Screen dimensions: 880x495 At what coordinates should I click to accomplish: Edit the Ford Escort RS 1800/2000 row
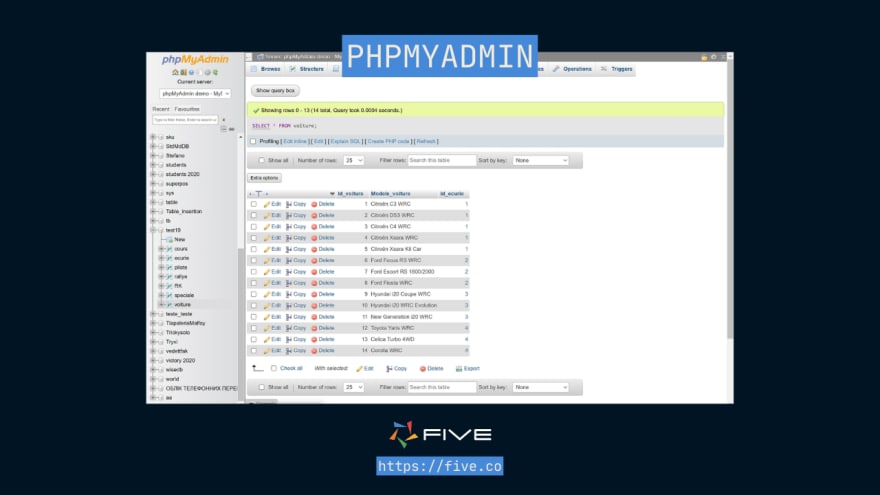coord(272,272)
